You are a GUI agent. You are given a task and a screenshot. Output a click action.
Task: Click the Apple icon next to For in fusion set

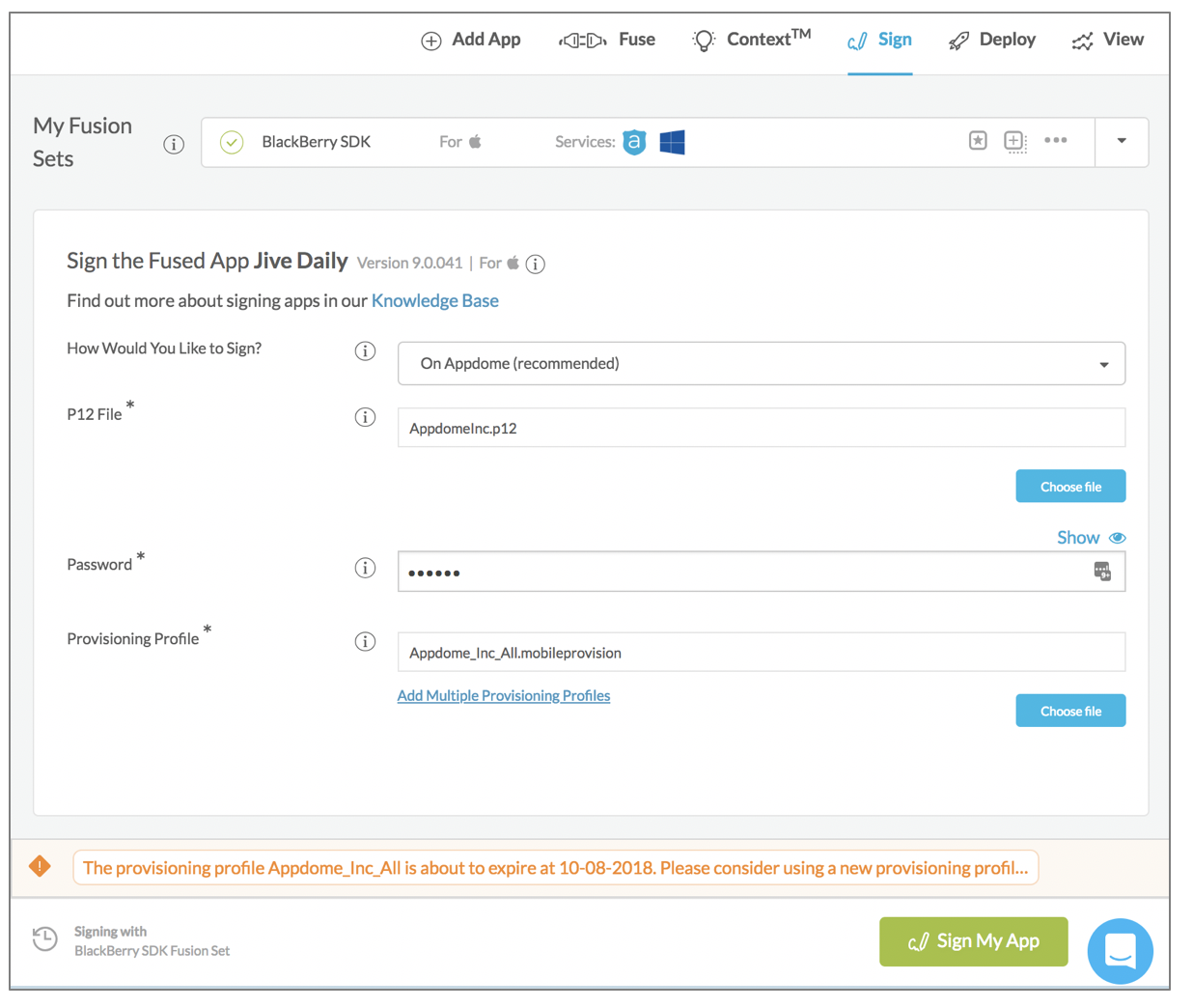pos(475,141)
